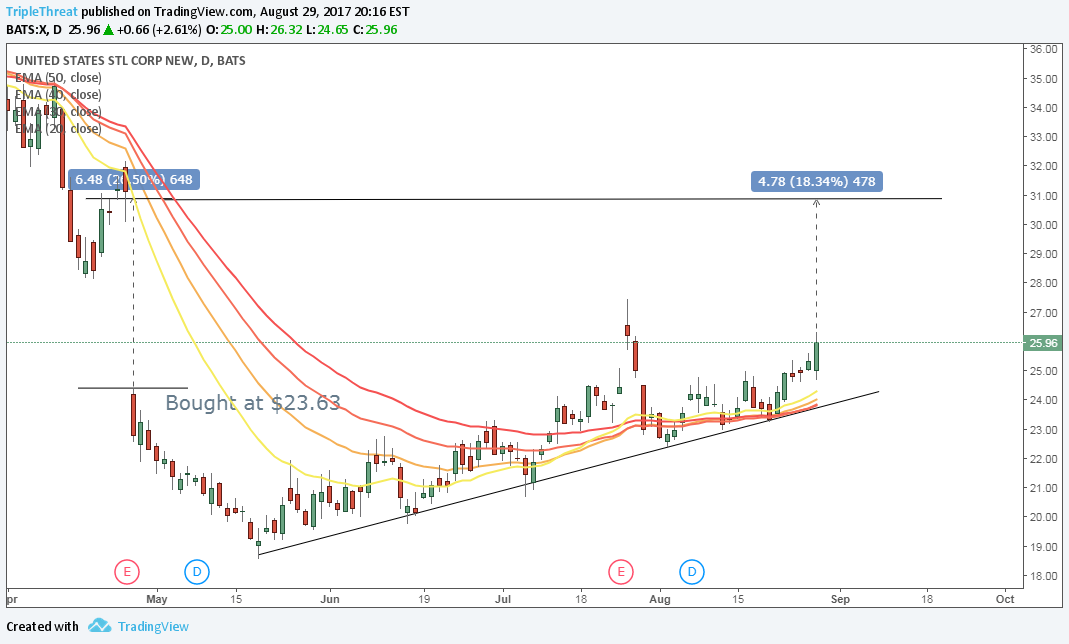Click the +0.66 (+2.61%) change value
The image size is (1069, 644).
(159, 30)
